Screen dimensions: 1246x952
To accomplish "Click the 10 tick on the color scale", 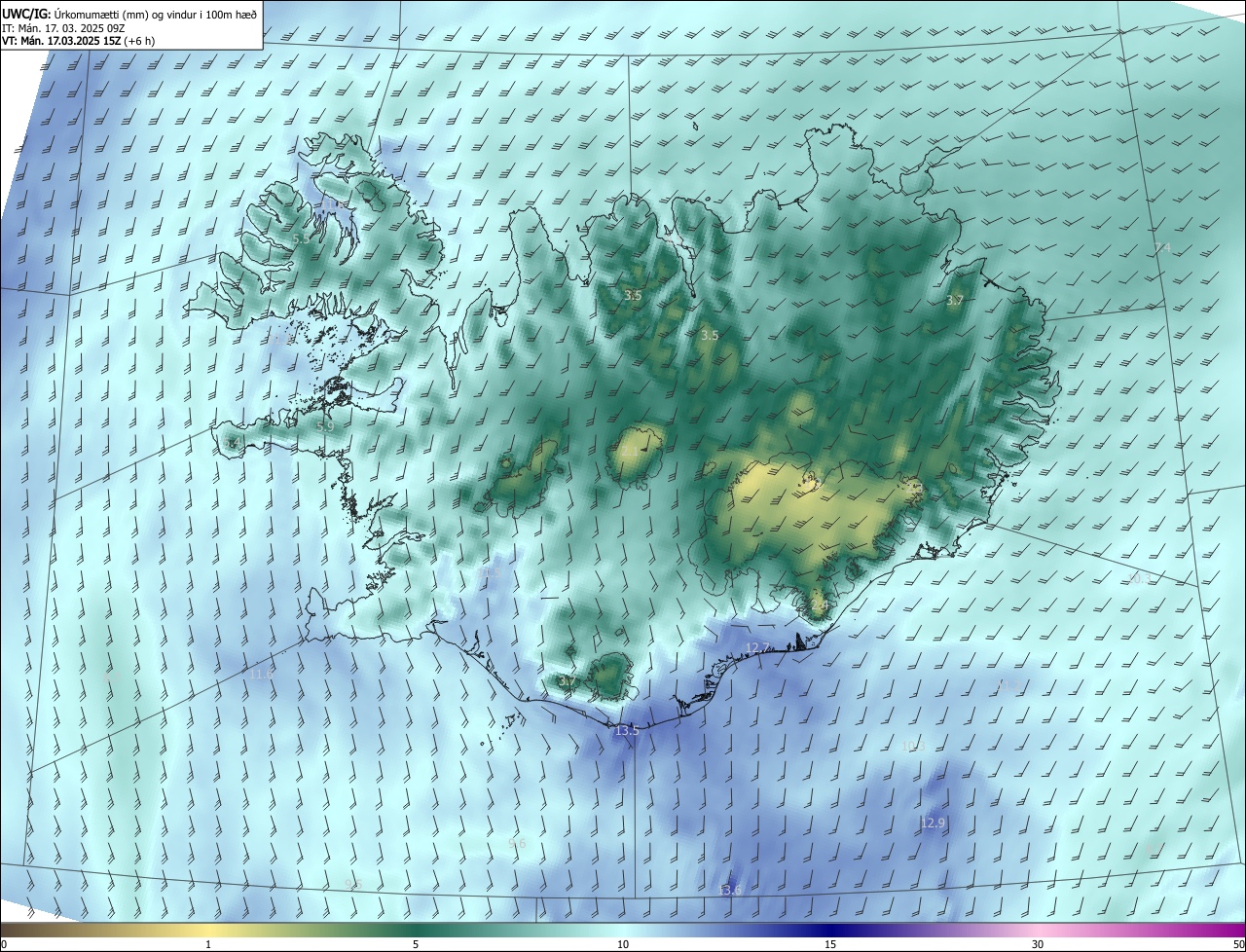I will click(x=623, y=944).
